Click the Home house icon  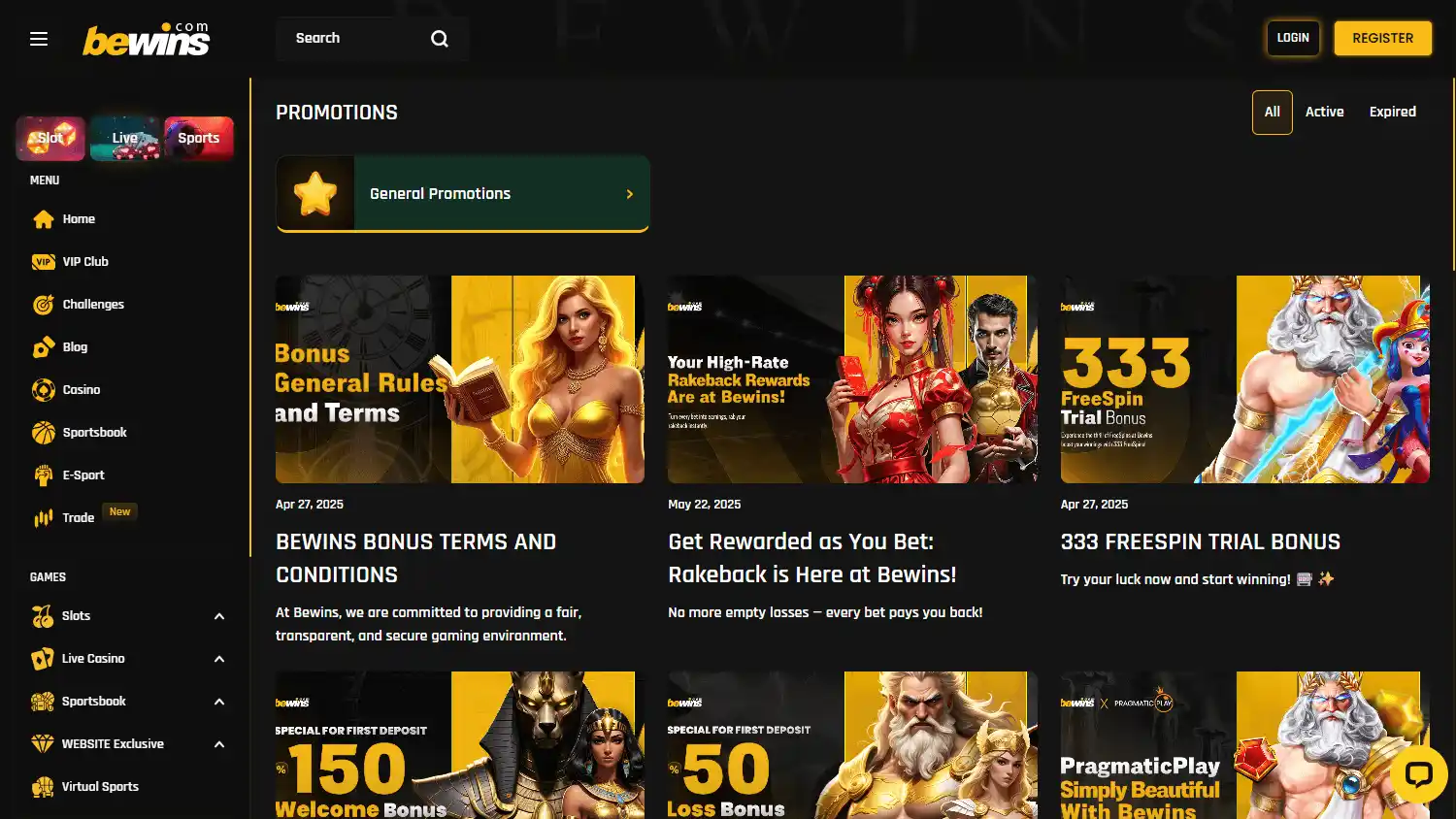44,219
